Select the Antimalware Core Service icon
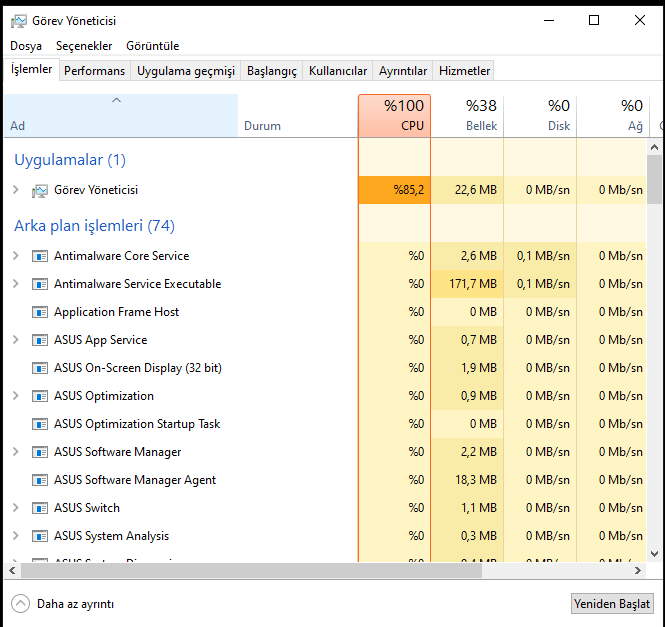Screen dimensions: 665x627 [x=40, y=256]
